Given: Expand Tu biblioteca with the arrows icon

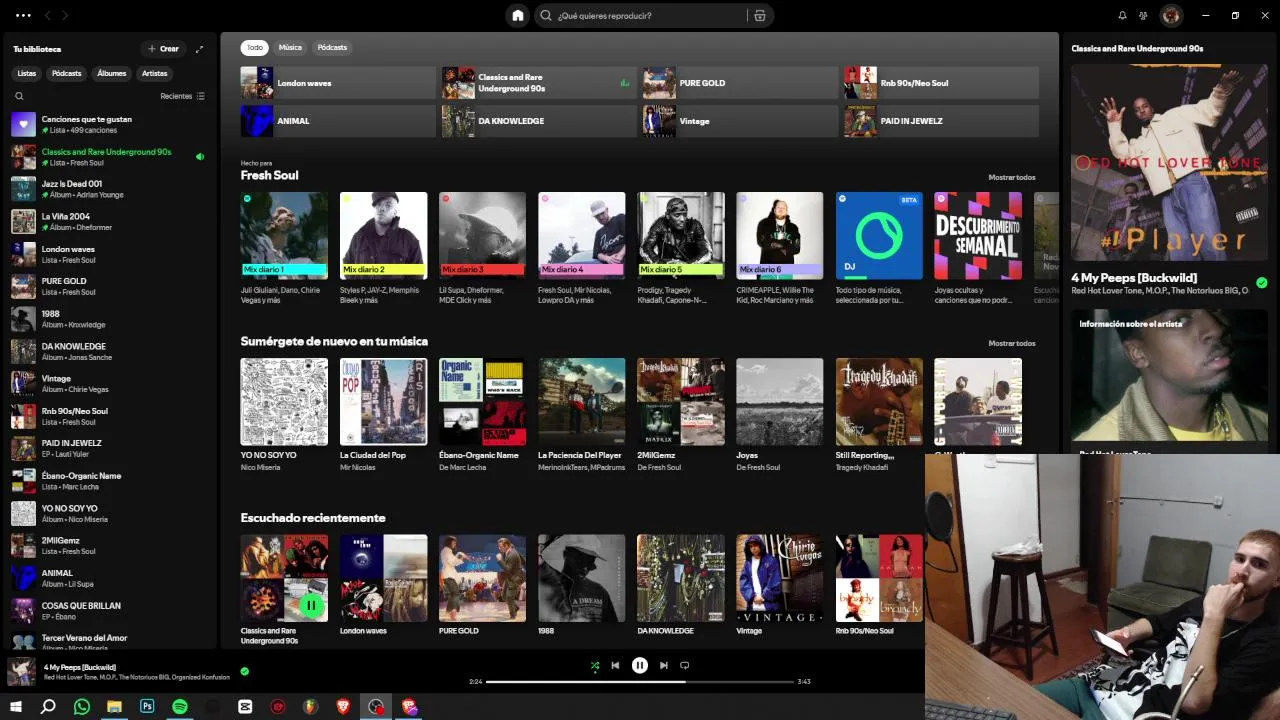Looking at the screenshot, I should pos(199,48).
